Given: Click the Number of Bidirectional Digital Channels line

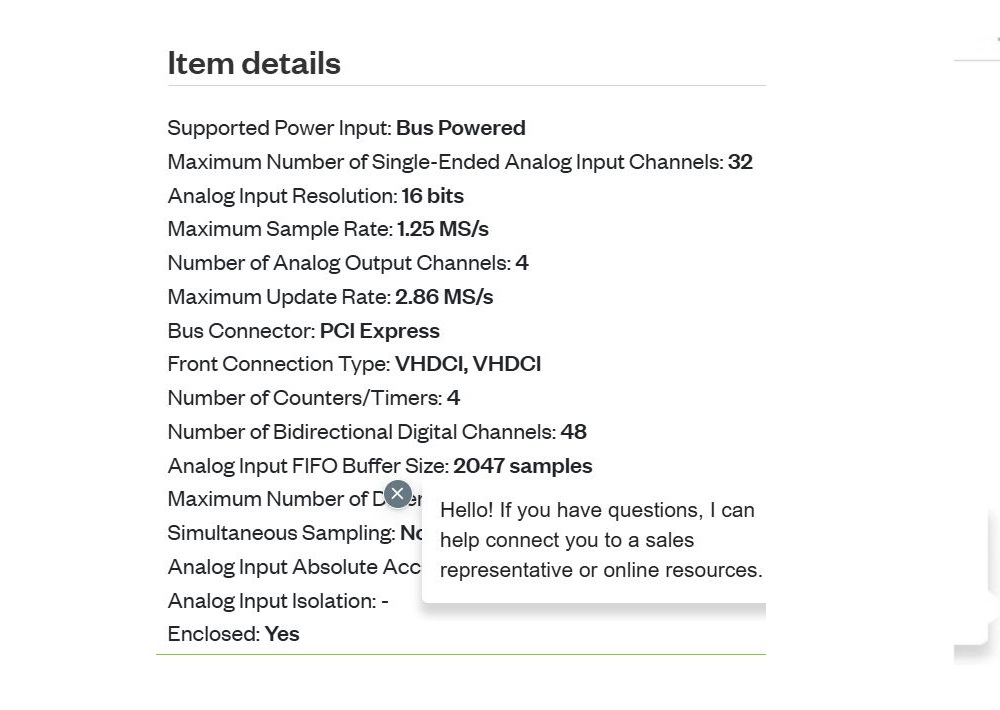Looking at the screenshot, I should [377, 432].
